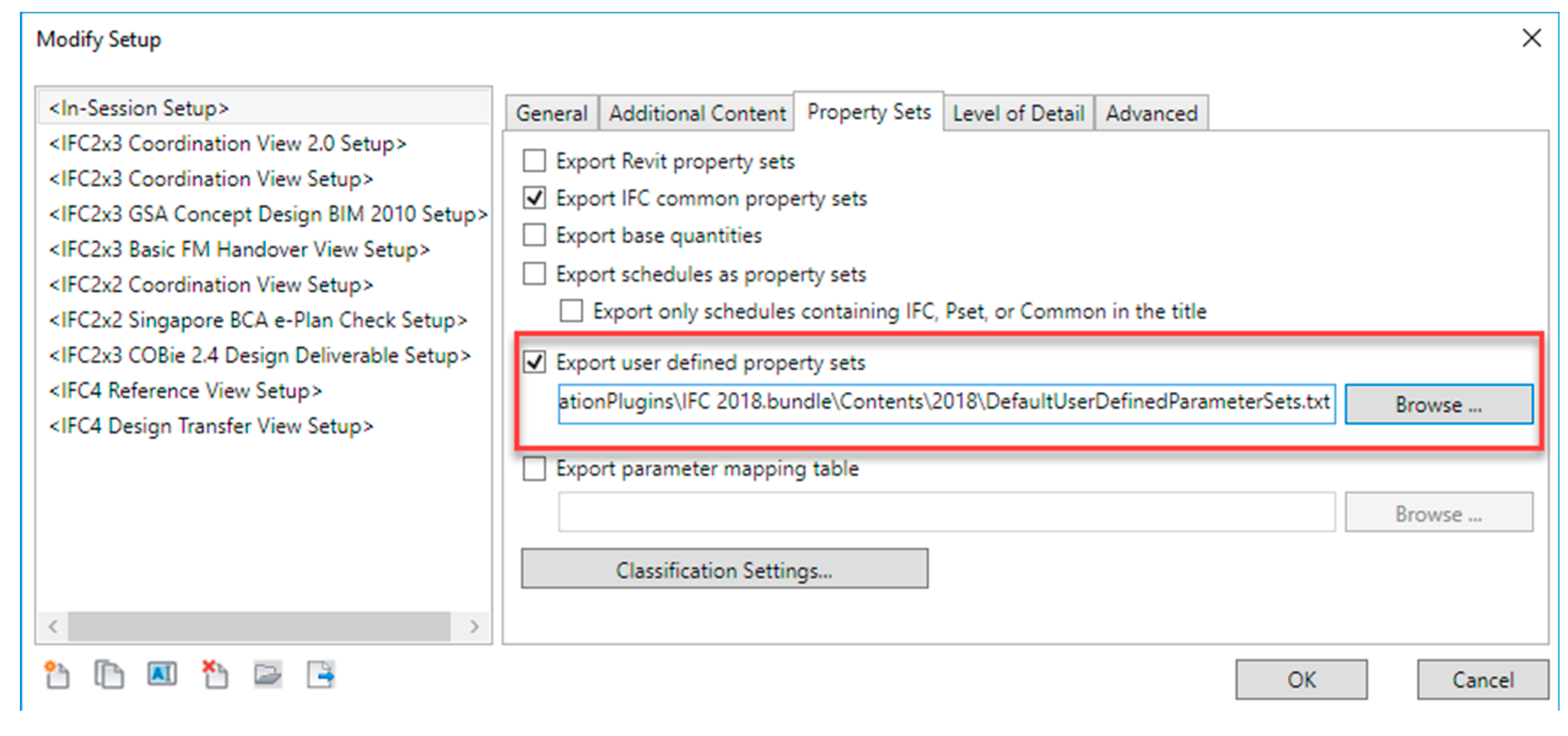The height and width of the screenshot is (736, 1568).
Task: Switch to the Advanced tab
Action: pos(1151,113)
